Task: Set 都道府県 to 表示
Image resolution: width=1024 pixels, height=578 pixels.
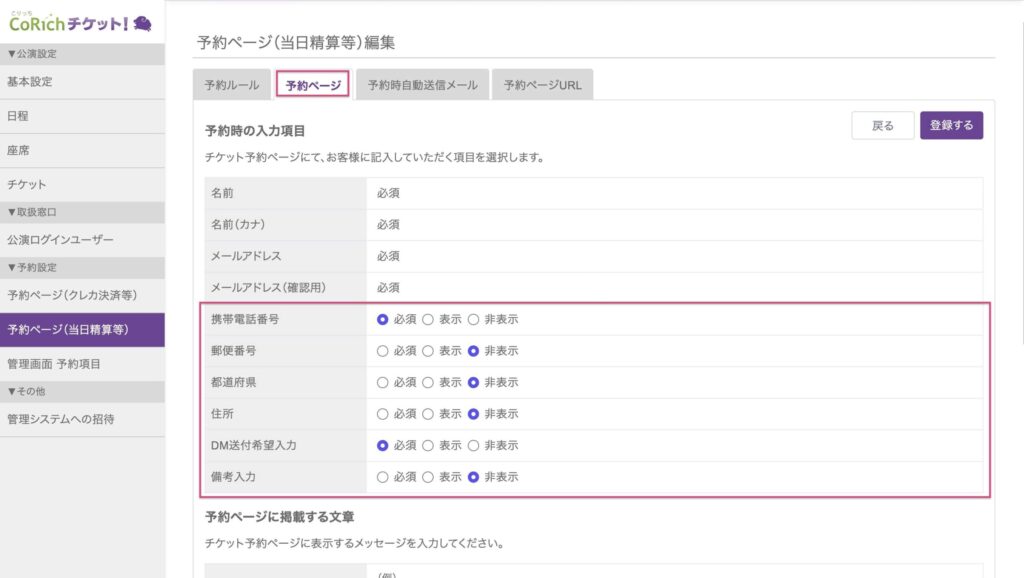Action: point(428,382)
